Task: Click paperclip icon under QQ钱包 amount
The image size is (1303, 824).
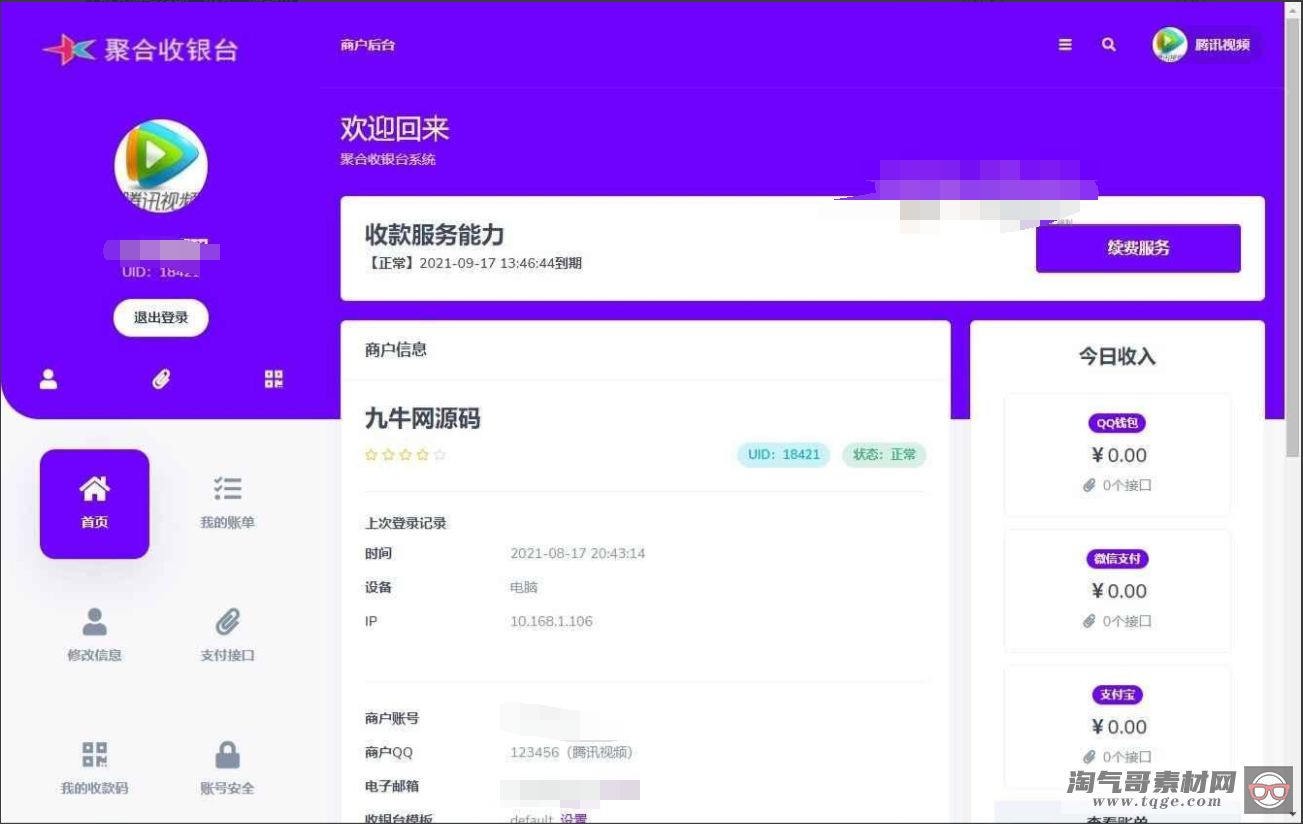Action: coord(1090,485)
